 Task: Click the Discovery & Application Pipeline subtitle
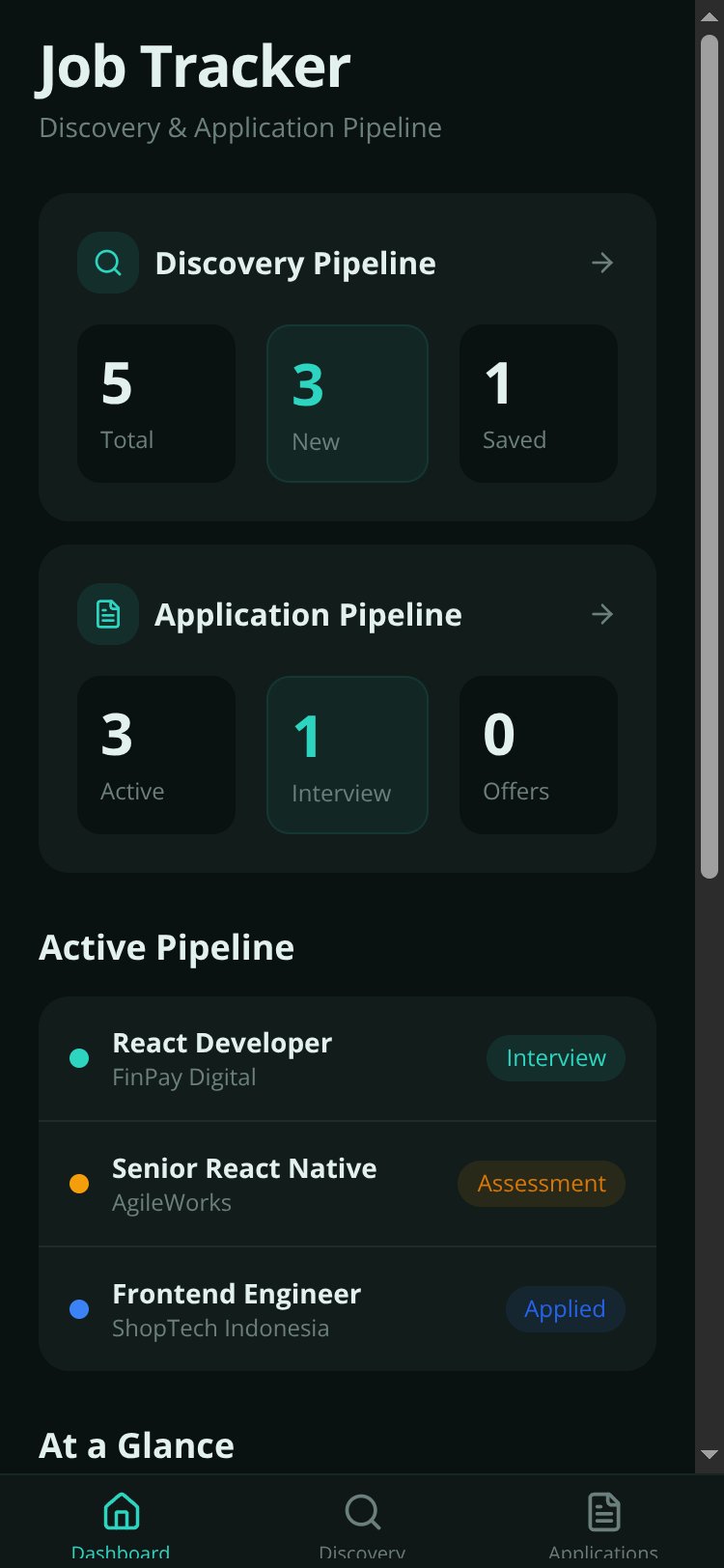(x=240, y=128)
